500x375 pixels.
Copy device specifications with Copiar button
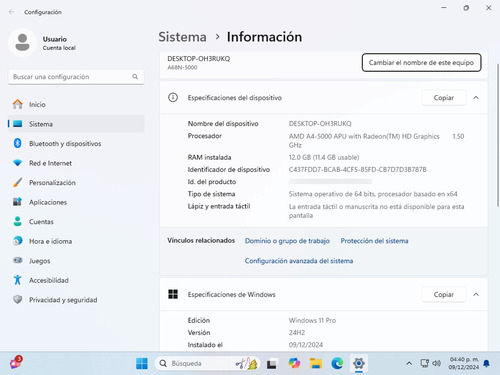coord(444,98)
